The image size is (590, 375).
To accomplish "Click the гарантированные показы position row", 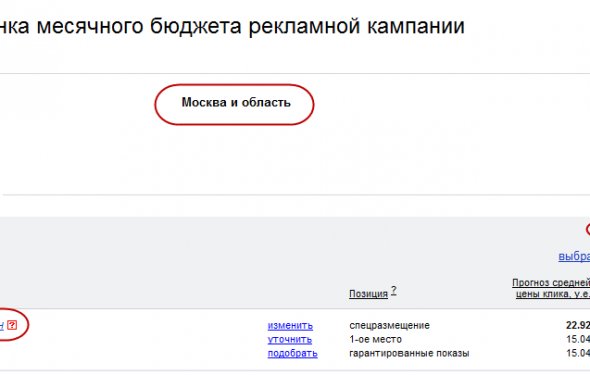I will (x=409, y=354).
